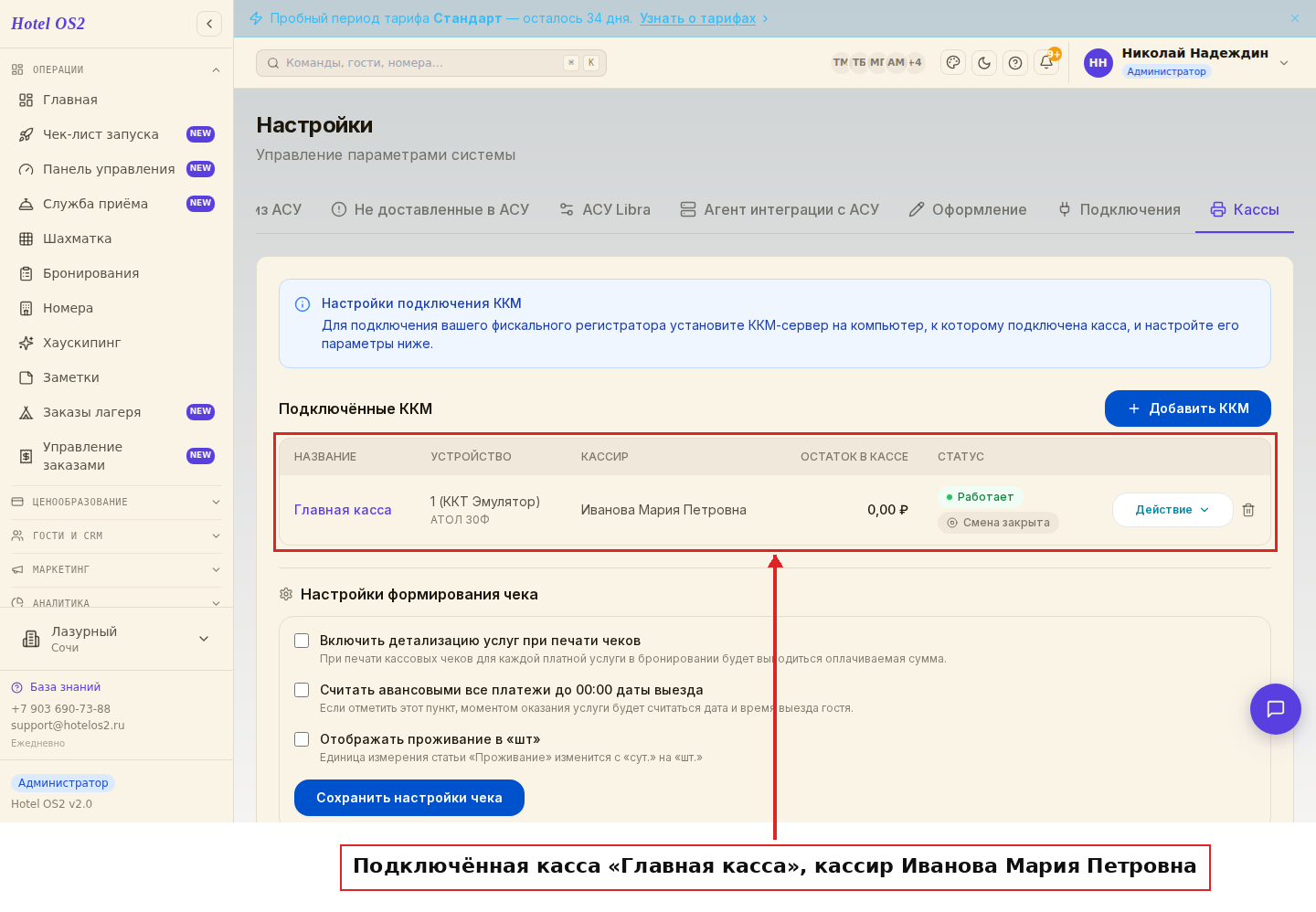
Task: Enable Включить детализацию услуг при печати чеков
Action: point(302,641)
